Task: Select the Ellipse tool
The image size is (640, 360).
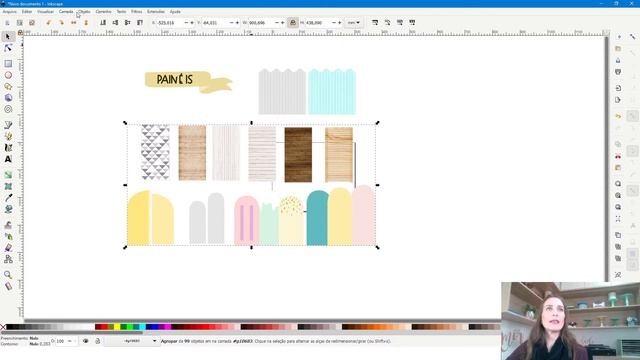Action: tap(8, 75)
